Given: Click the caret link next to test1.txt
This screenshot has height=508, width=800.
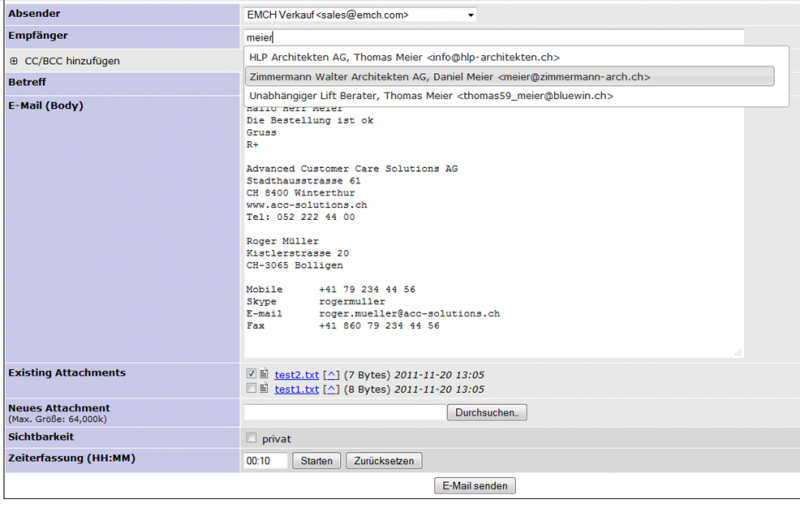Looking at the screenshot, I should click(x=331, y=390).
